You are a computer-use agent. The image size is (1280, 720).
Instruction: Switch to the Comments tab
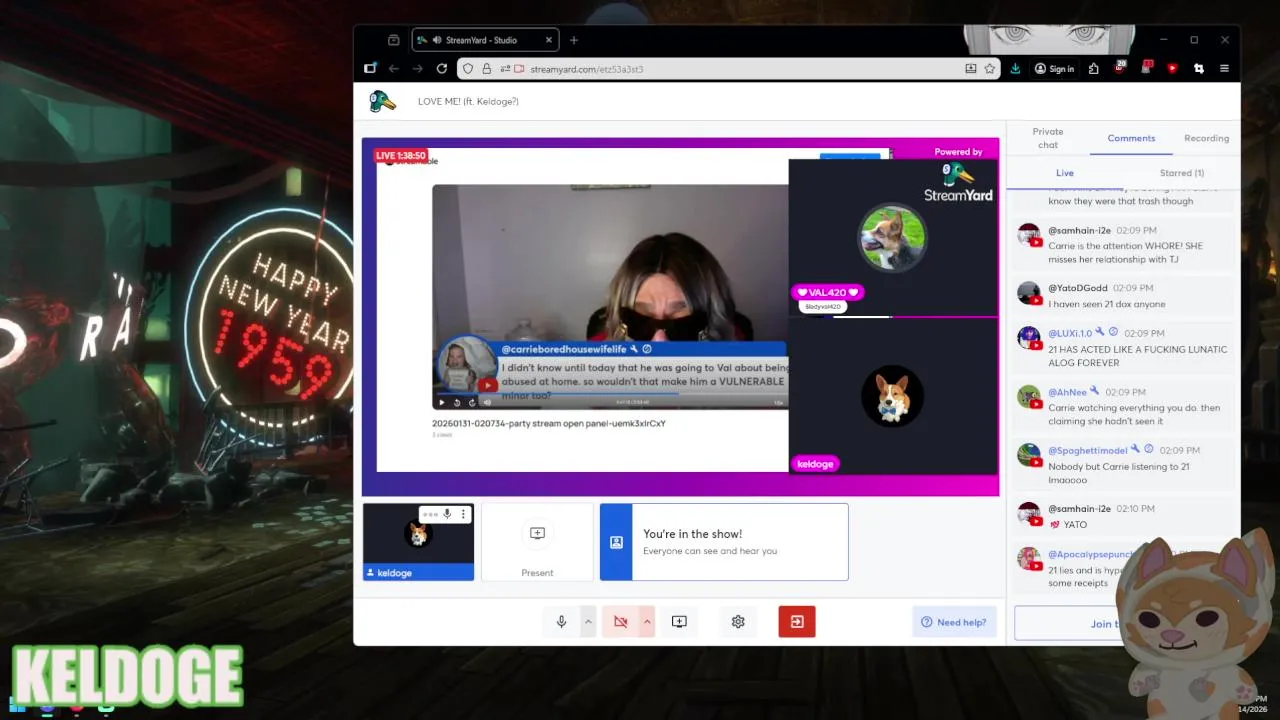1131,138
